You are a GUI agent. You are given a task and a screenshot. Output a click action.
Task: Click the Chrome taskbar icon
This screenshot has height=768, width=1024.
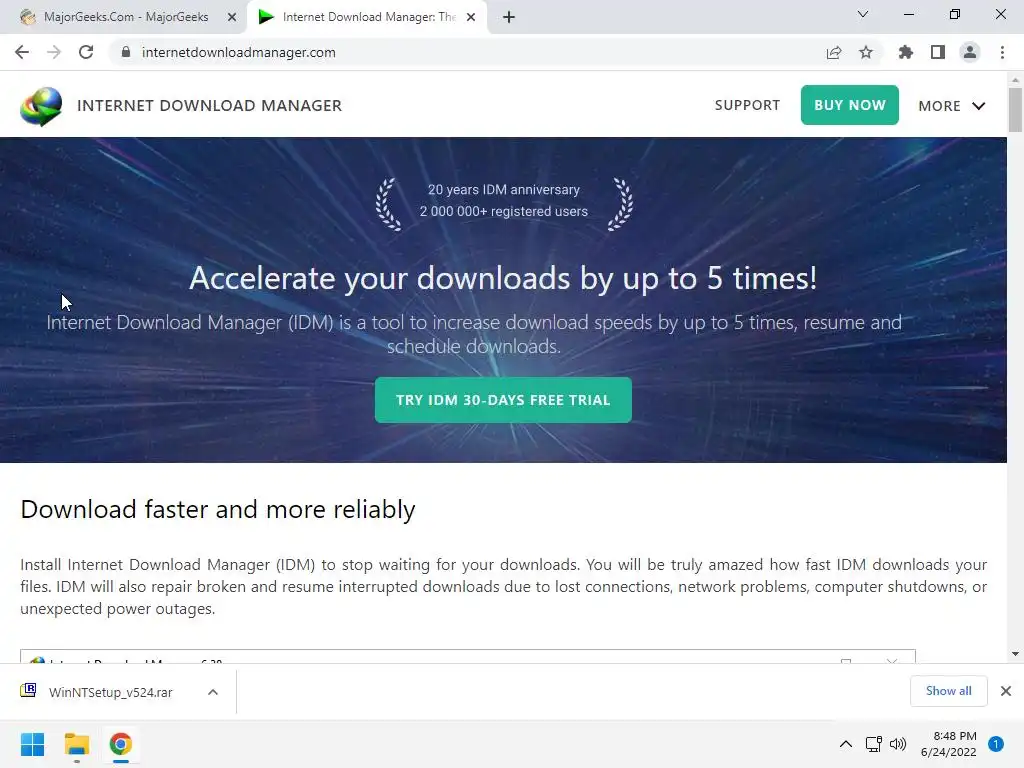pyautogui.click(x=120, y=744)
